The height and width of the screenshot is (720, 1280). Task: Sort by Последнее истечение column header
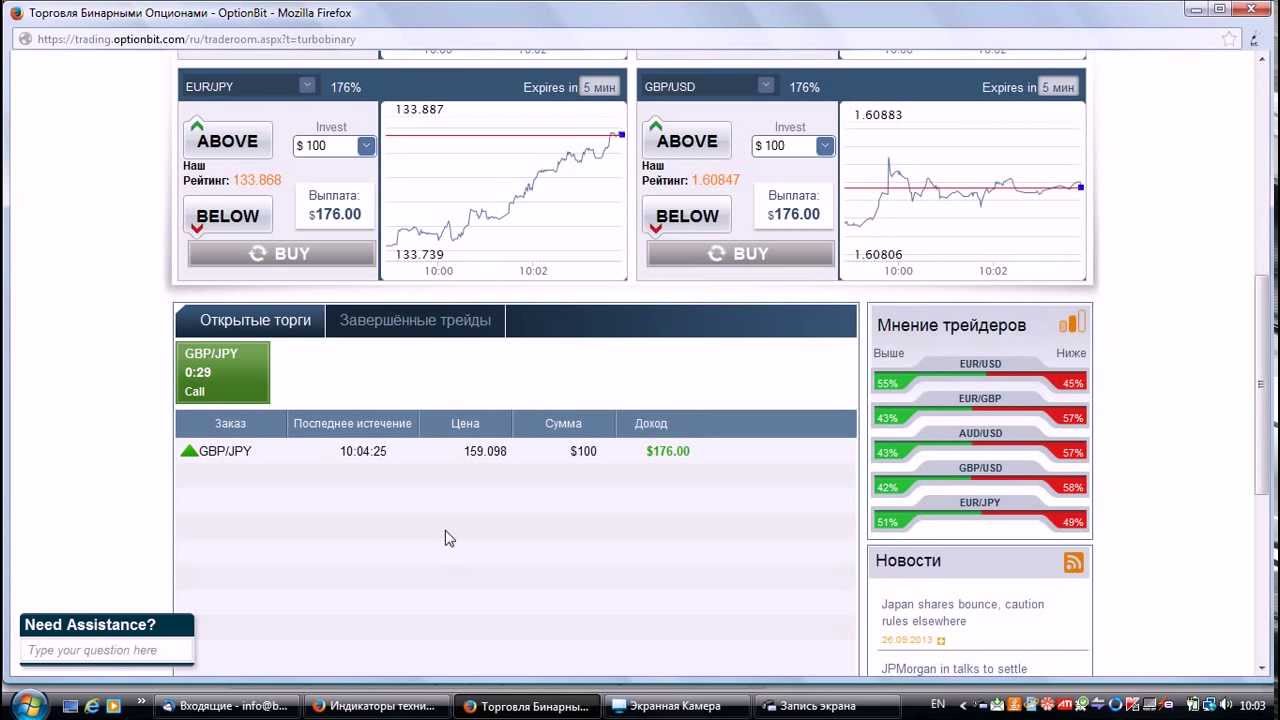353,423
